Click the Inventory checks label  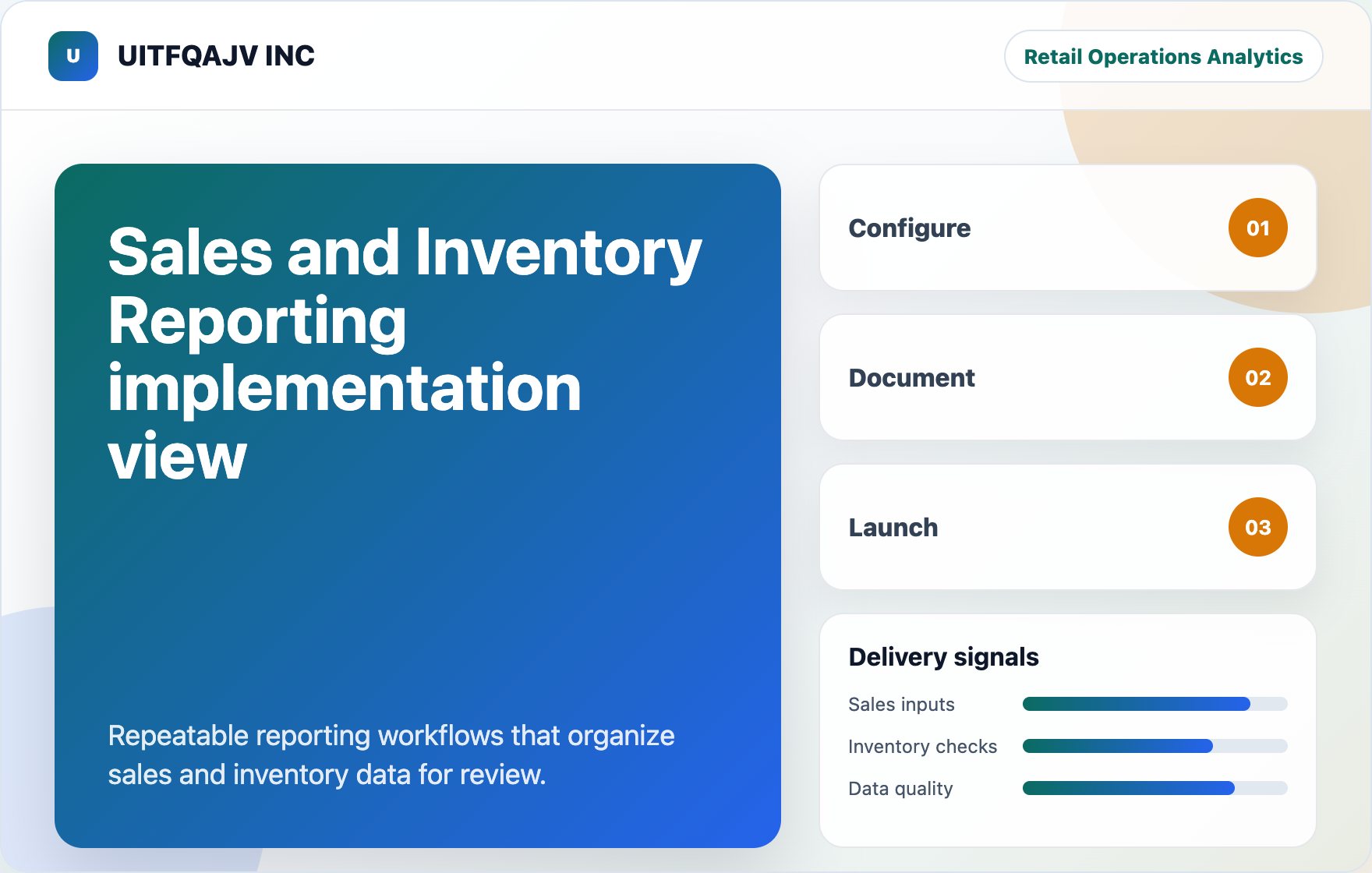point(922,746)
